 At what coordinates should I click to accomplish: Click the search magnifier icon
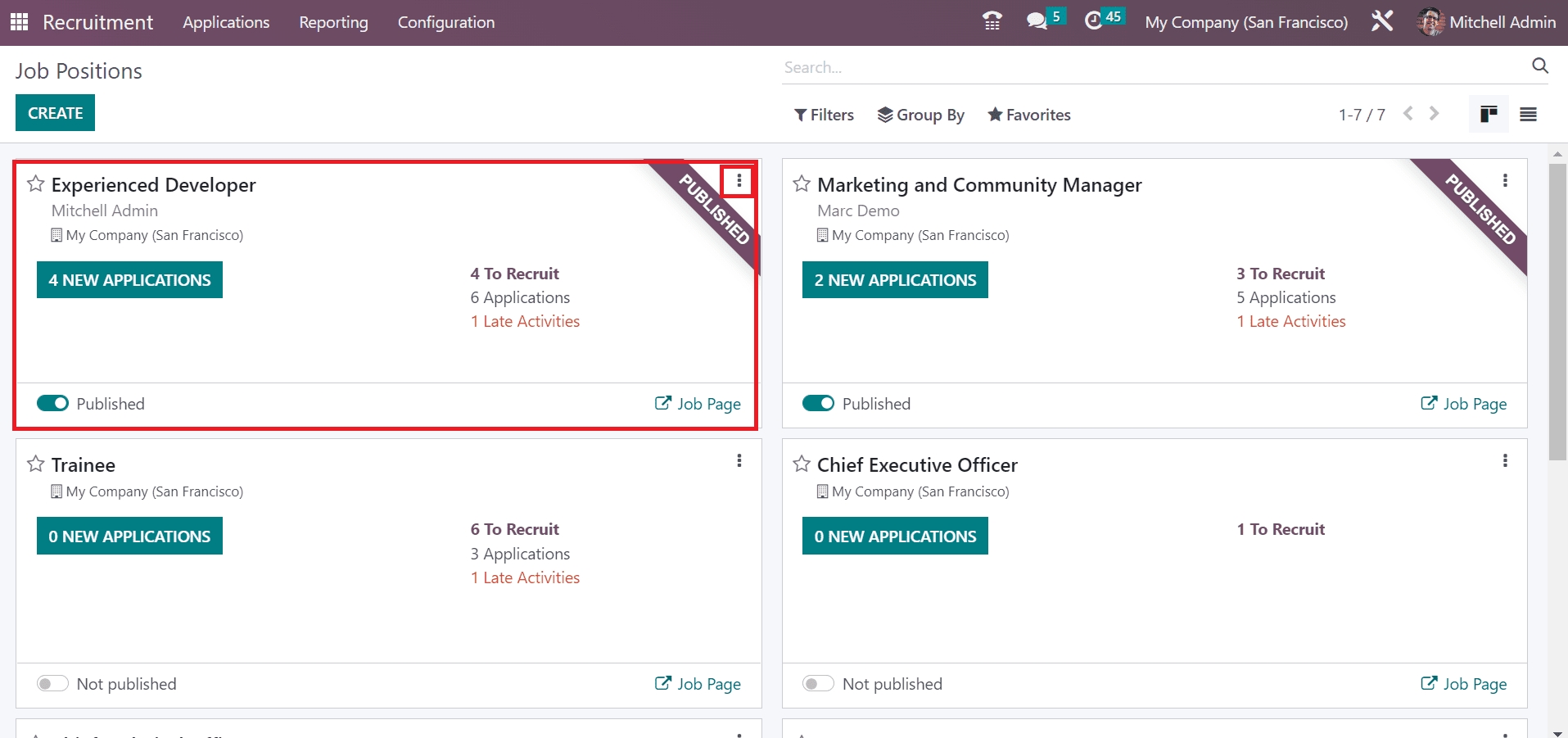(x=1539, y=66)
